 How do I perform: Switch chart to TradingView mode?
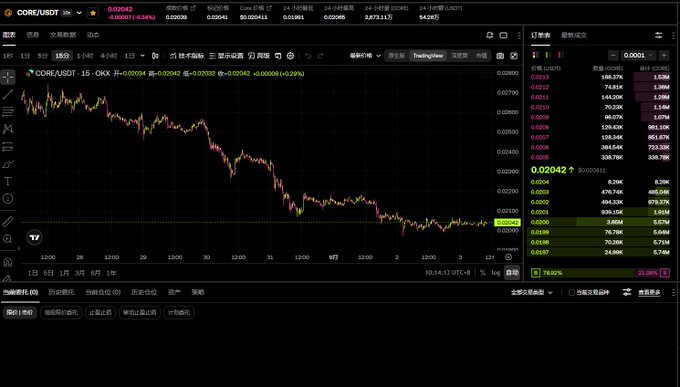pos(428,56)
